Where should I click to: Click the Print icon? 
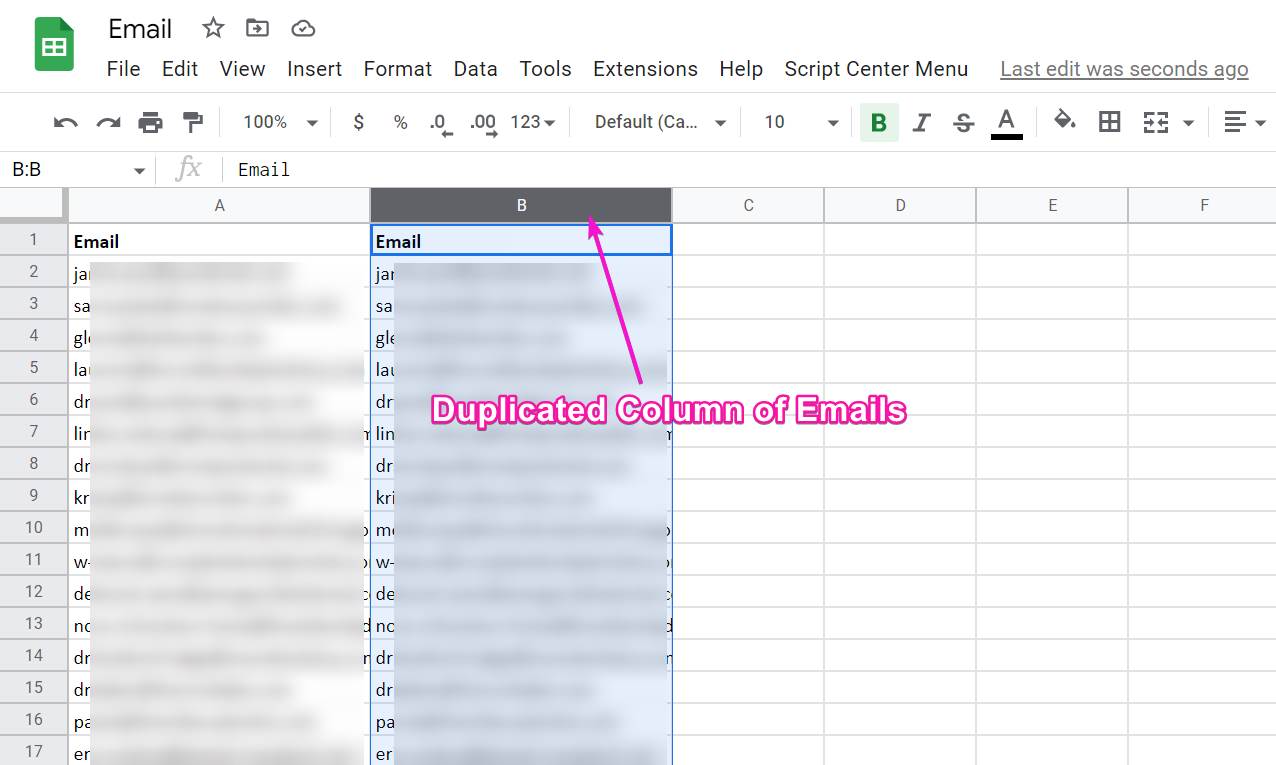click(150, 121)
